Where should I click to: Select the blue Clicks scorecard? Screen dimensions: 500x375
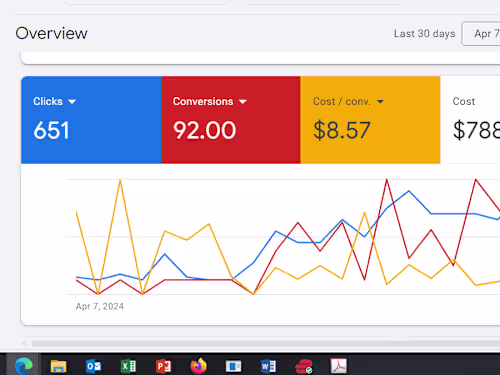91,120
